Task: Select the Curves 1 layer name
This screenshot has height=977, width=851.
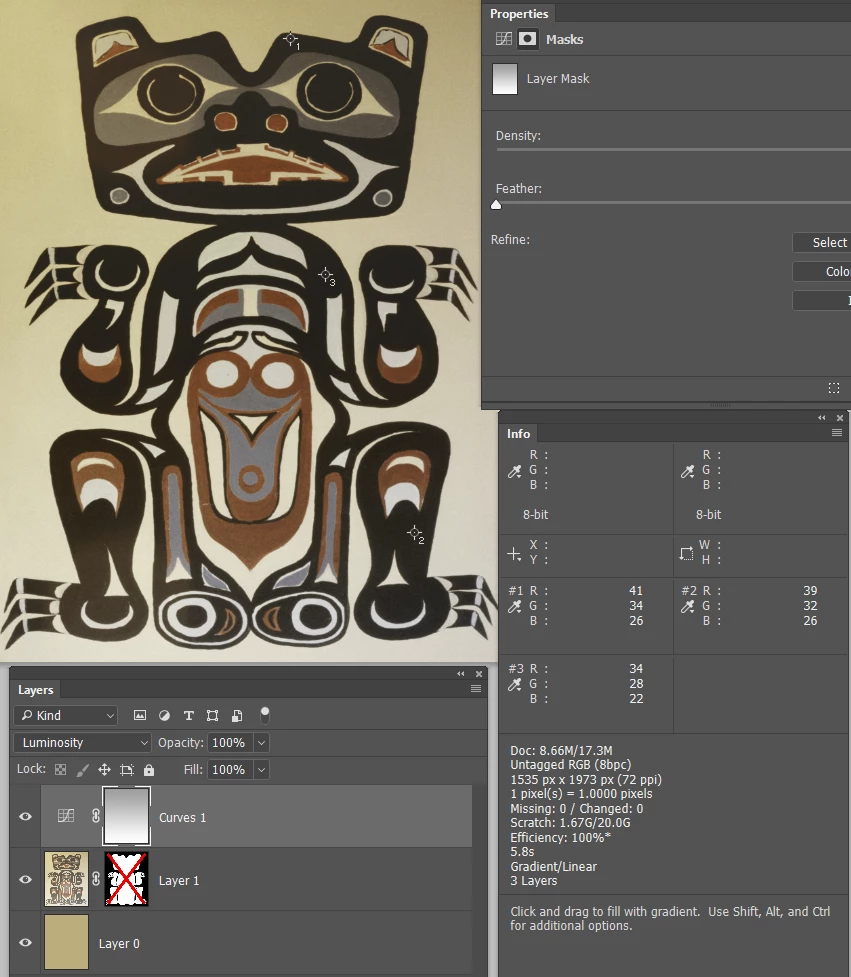Action: coord(183,817)
